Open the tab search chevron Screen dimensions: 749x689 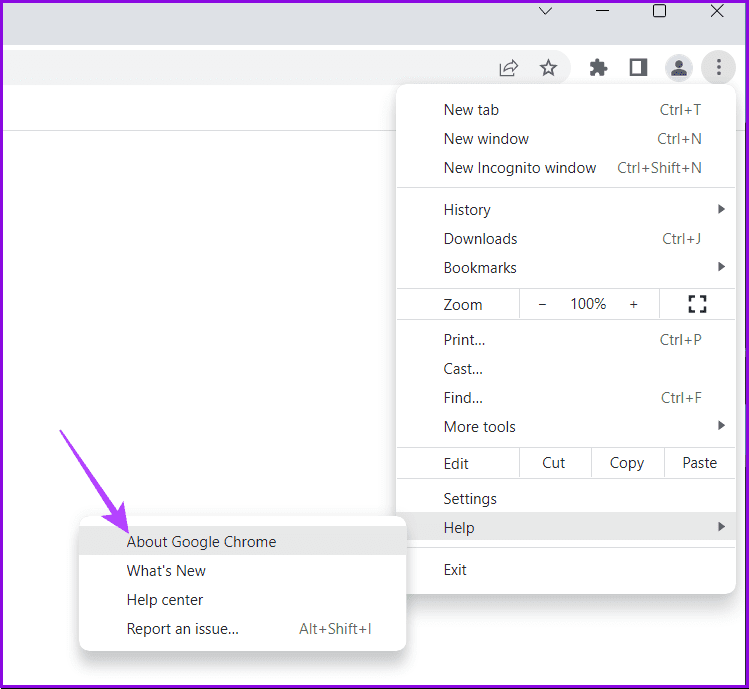[545, 11]
